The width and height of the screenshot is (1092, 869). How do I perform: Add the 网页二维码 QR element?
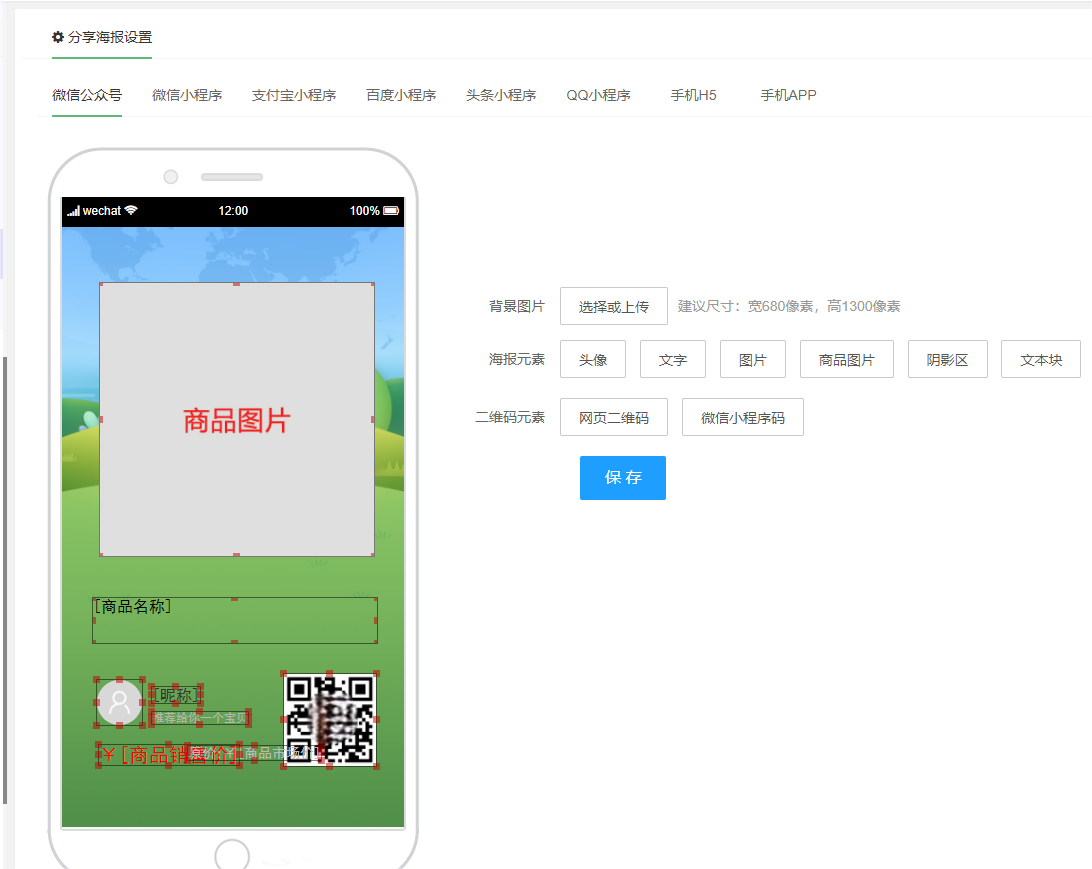614,418
